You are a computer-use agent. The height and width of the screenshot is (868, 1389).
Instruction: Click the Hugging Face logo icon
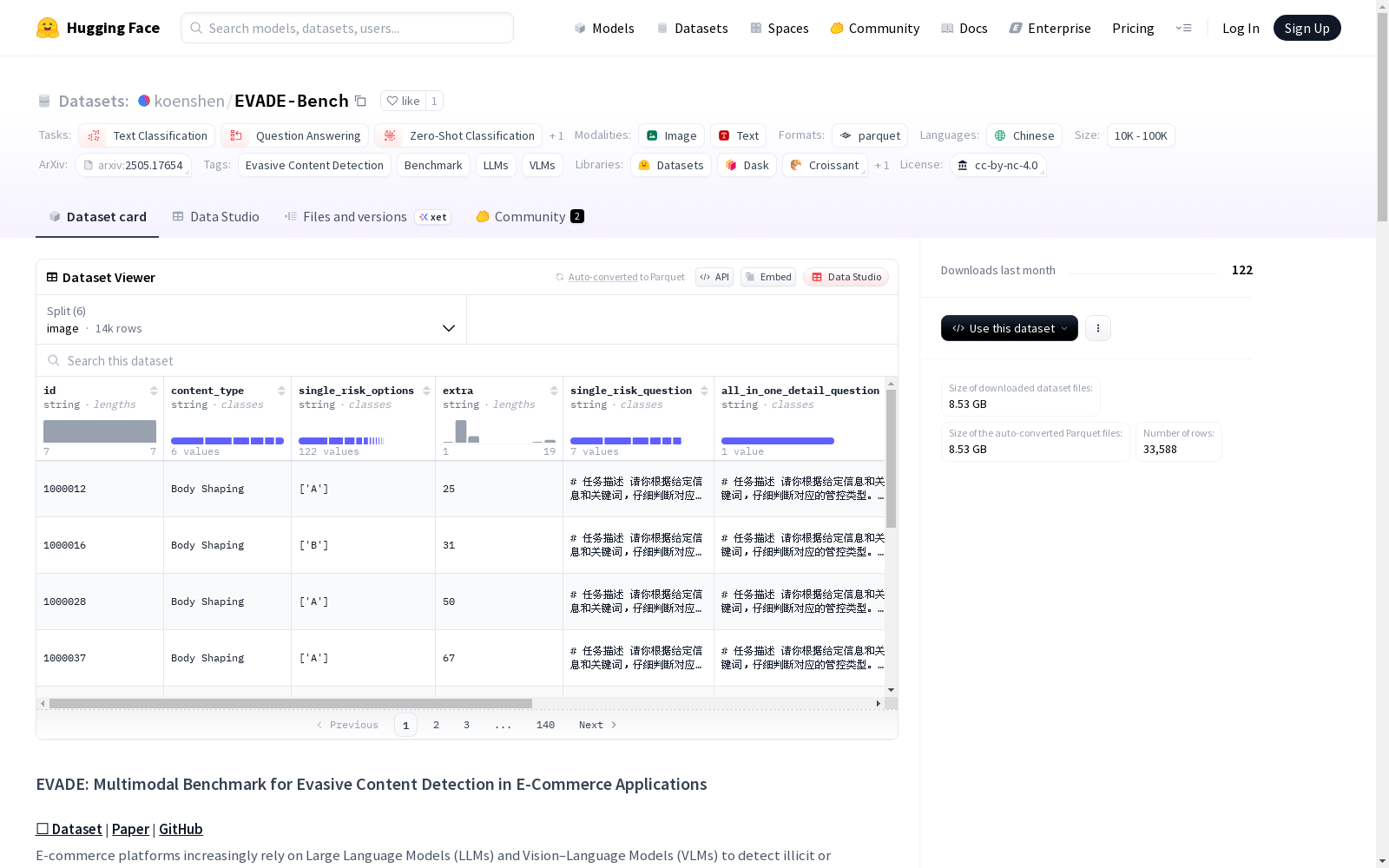coord(48,28)
